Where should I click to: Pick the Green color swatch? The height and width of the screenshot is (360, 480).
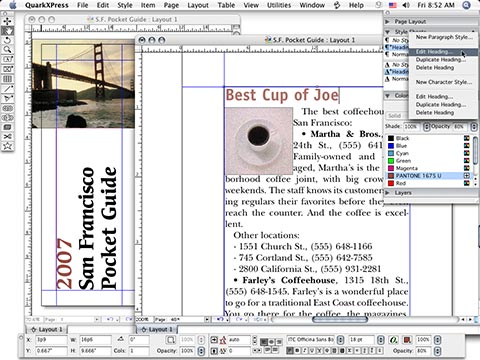[391, 161]
